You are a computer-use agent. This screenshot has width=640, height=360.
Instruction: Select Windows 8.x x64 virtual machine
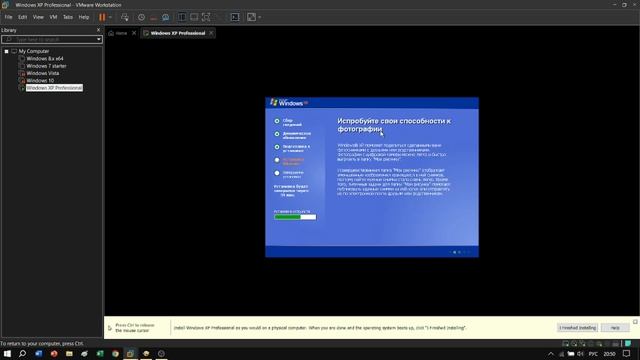coord(44,59)
